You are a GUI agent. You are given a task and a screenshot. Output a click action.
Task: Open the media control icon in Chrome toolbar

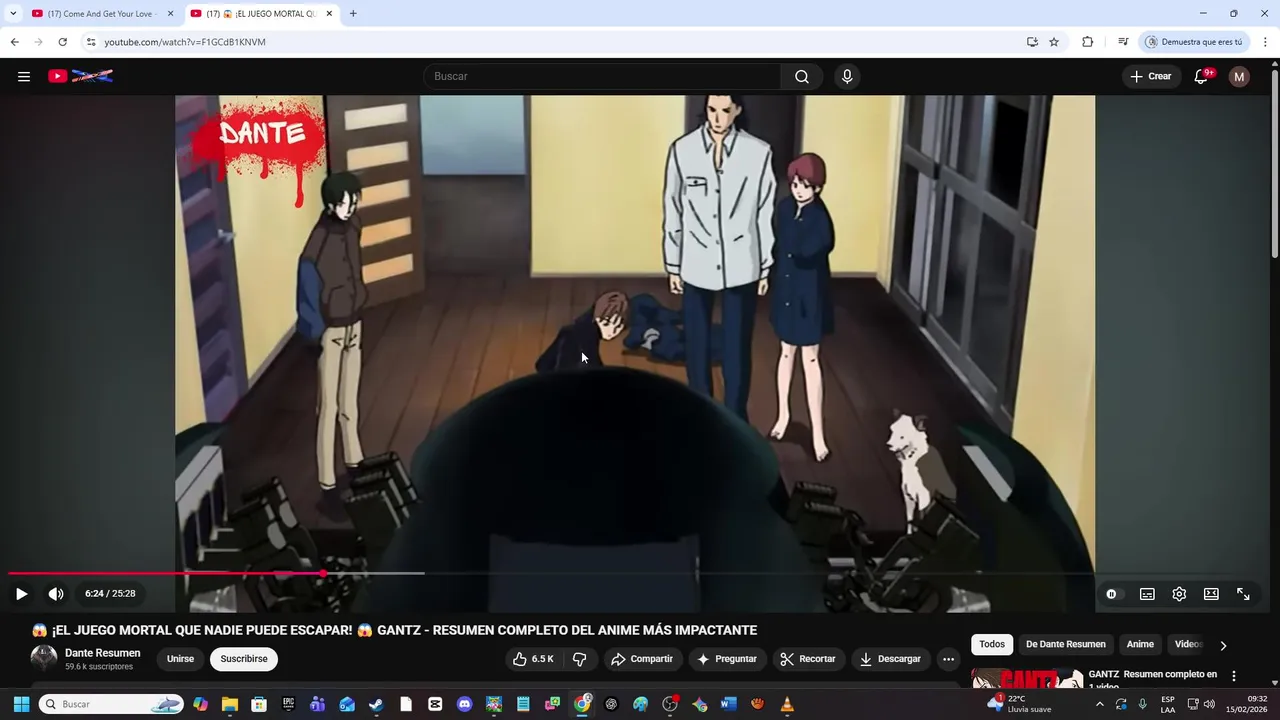(x=1123, y=42)
